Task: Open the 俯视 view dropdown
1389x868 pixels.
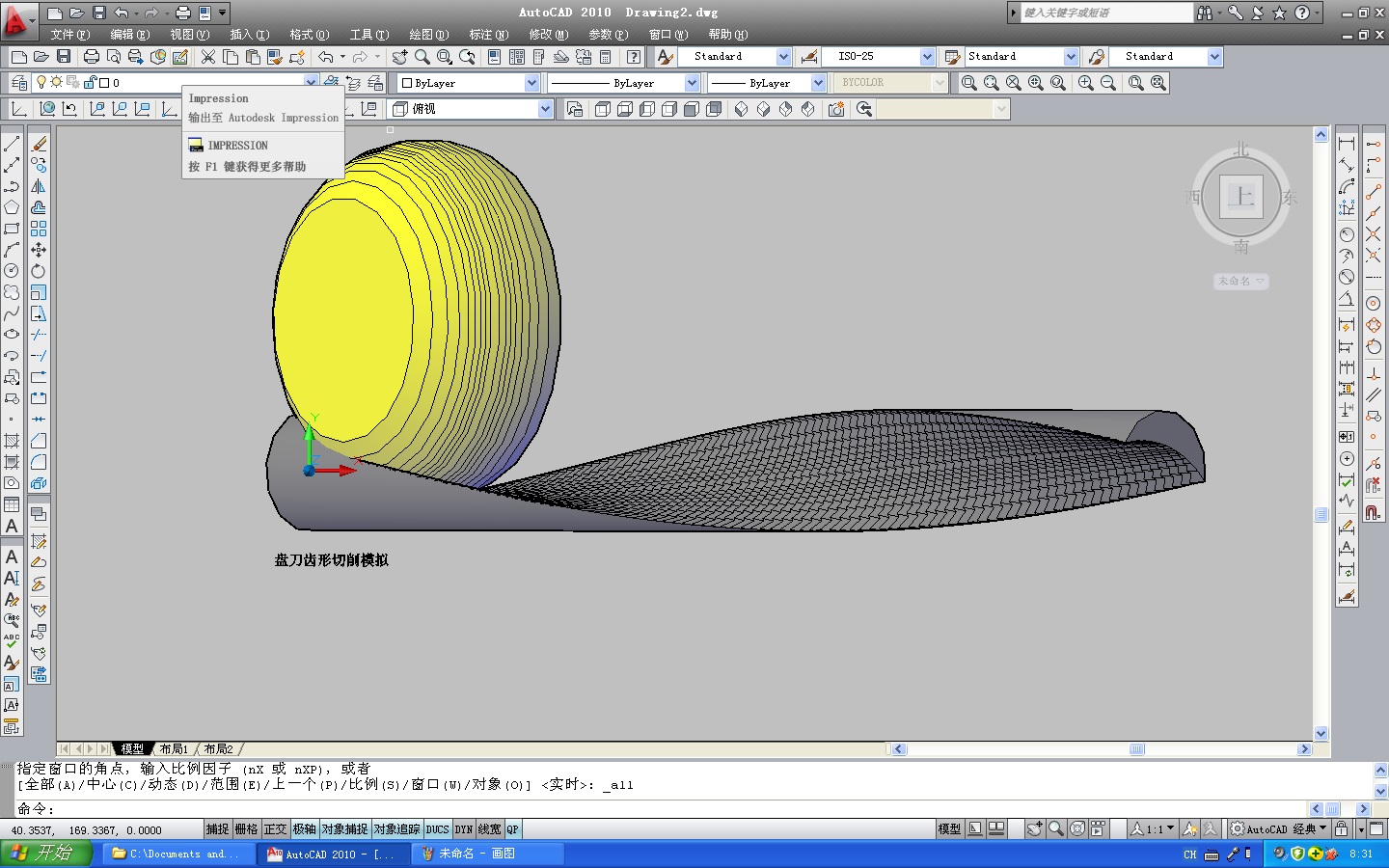Action: (x=545, y=109)
